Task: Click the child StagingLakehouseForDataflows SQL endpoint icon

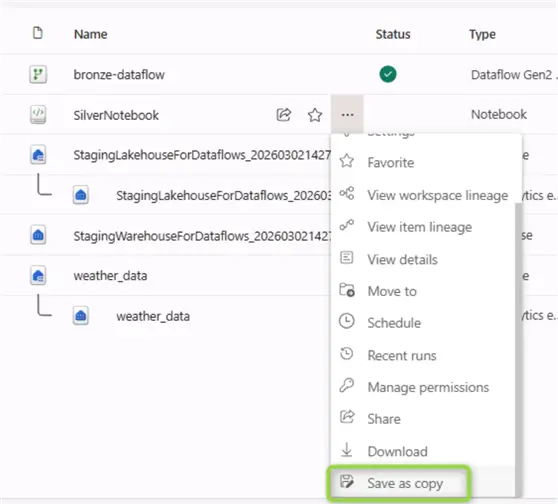Action: (x=81, y=195)
